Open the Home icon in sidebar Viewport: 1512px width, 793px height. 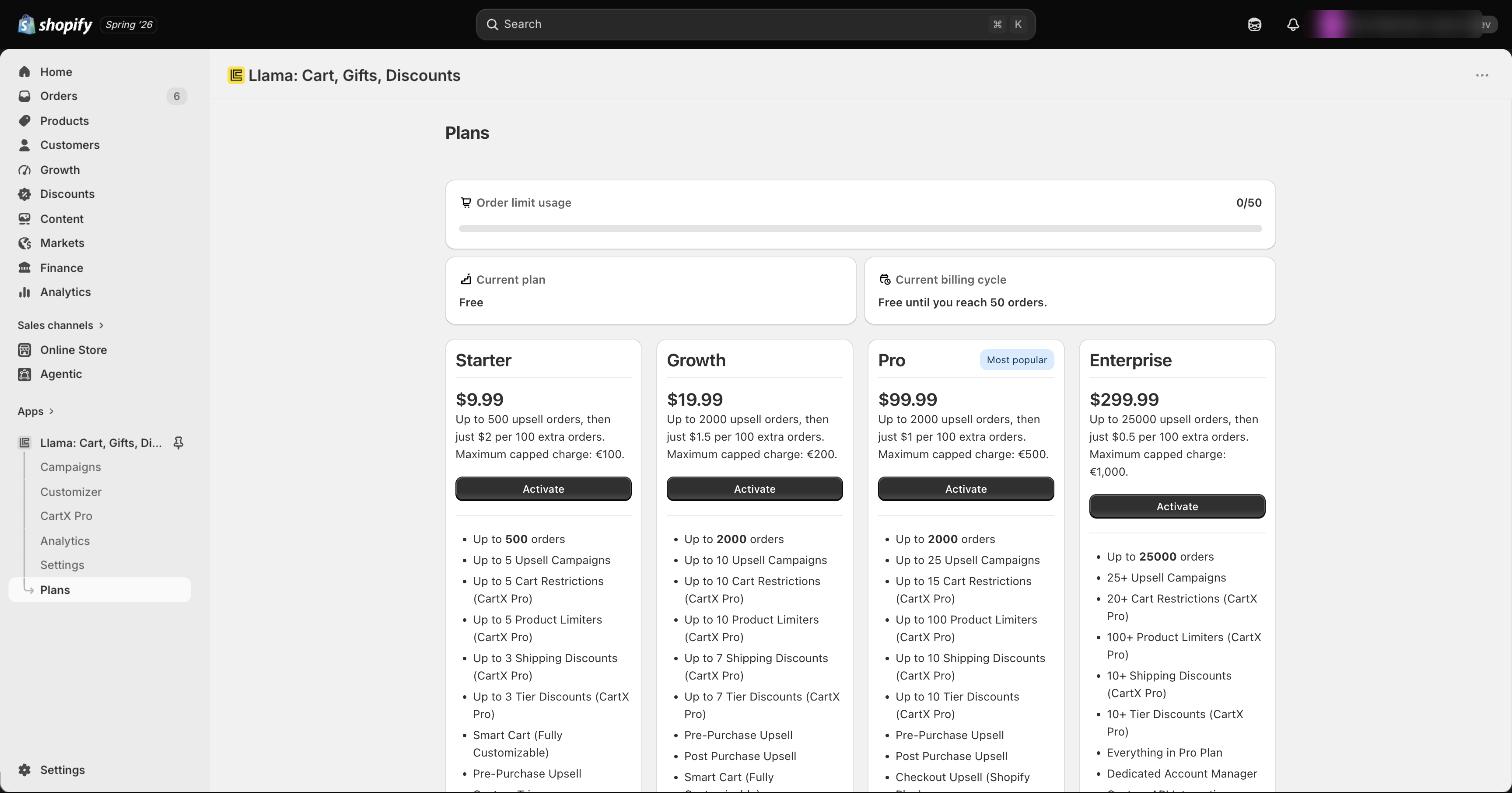(25, 72)
